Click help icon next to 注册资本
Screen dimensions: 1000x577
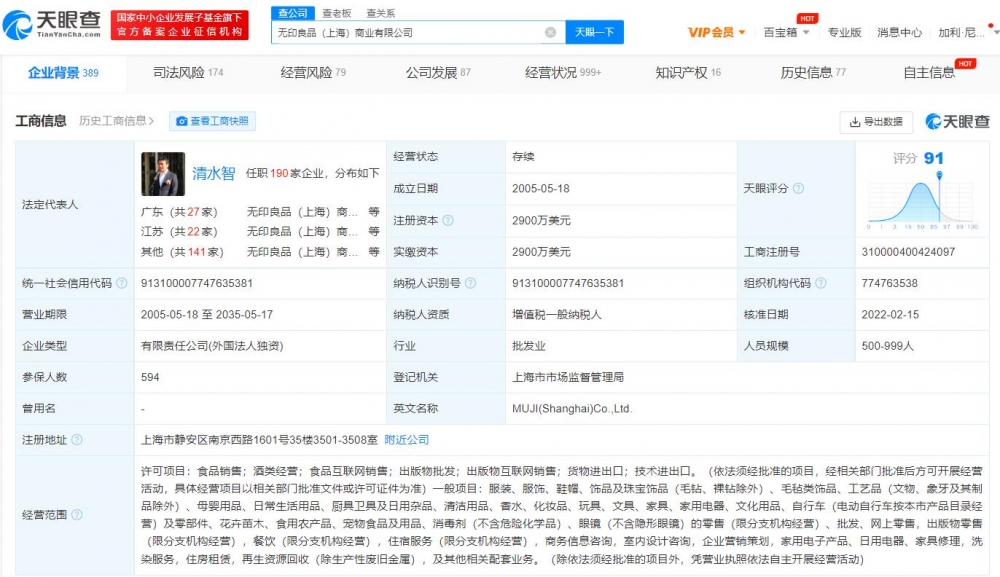(448, 221)
